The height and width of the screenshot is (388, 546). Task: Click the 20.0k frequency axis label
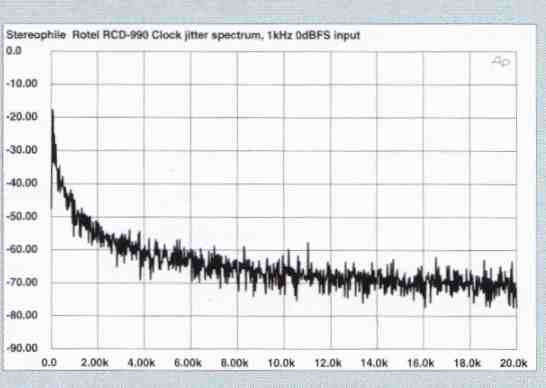[x=514, y=363]
